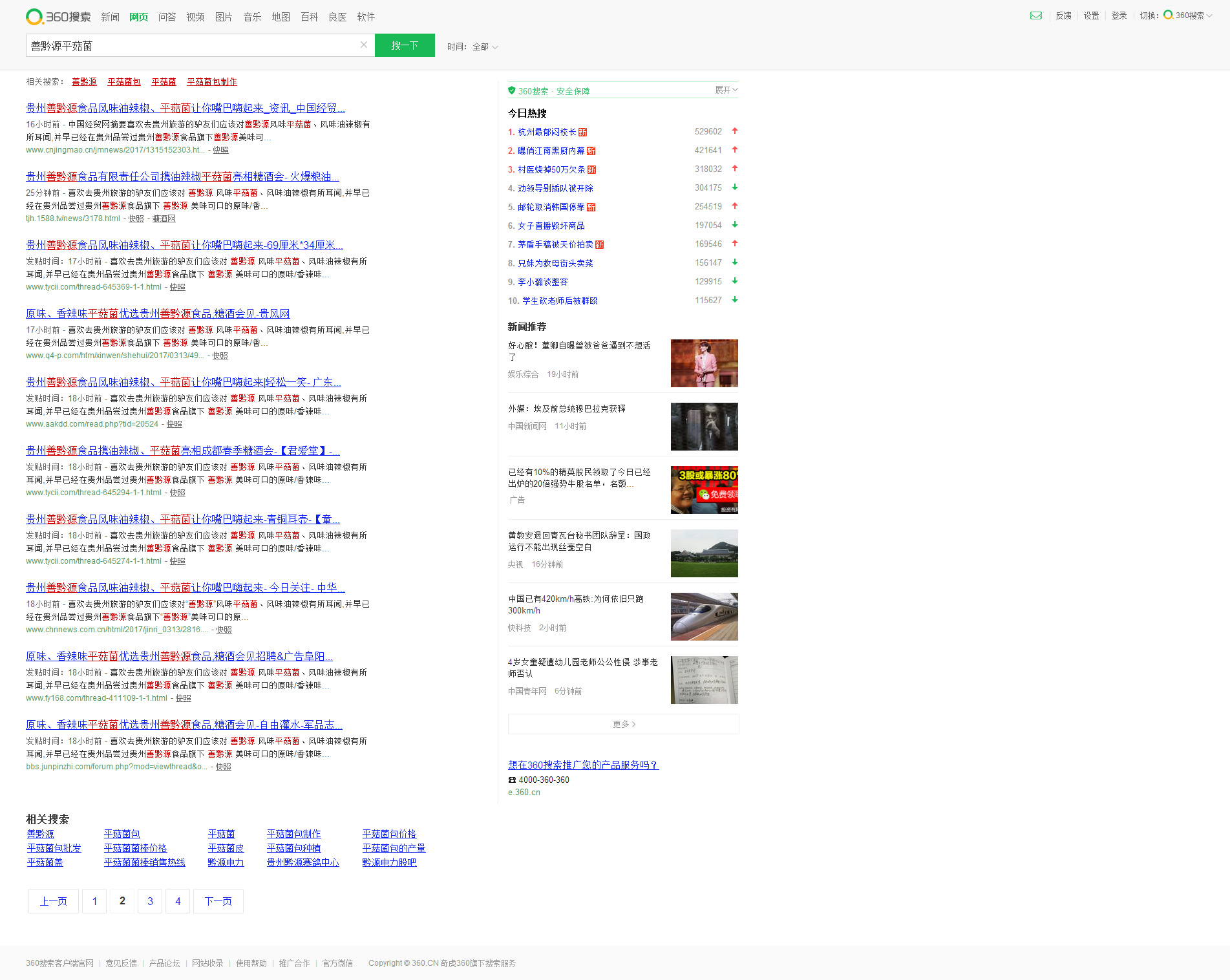Click the 360搜索 logo
Image resolution: width=1230 pixels, height=980 pixels.
point(58,17)
